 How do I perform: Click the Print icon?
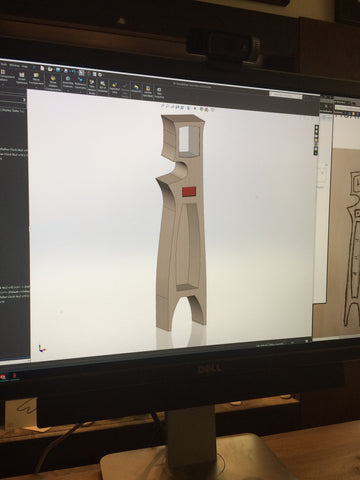tap(66, 71)
